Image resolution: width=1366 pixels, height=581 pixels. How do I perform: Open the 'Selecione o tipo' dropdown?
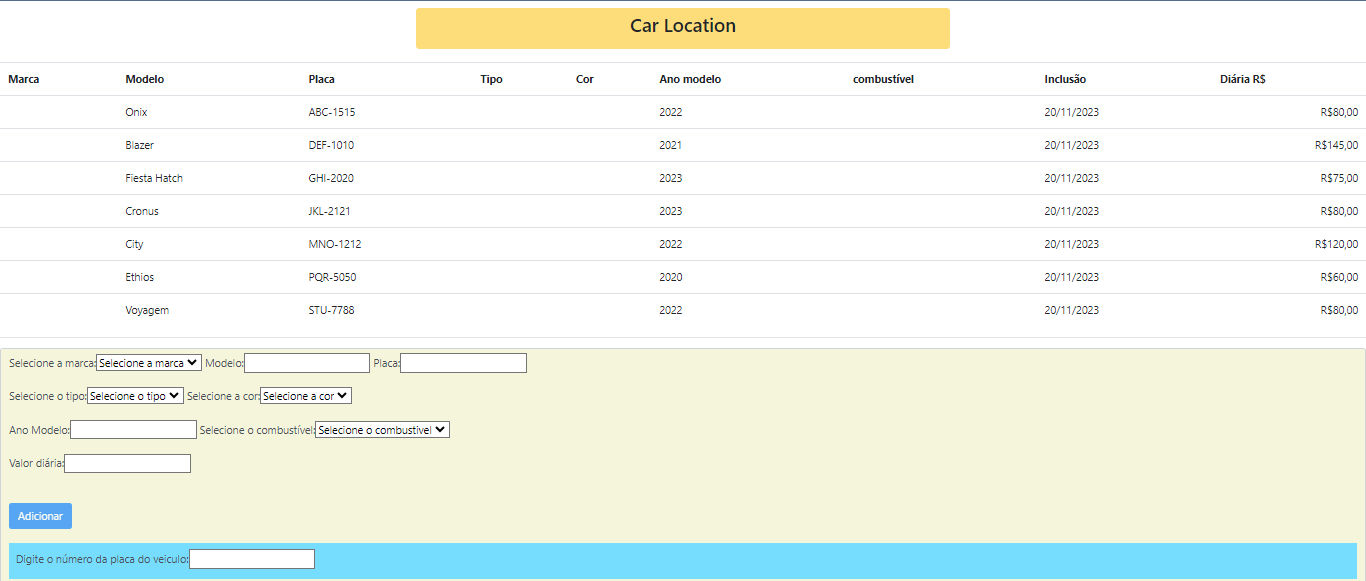(x=135, y=396)
